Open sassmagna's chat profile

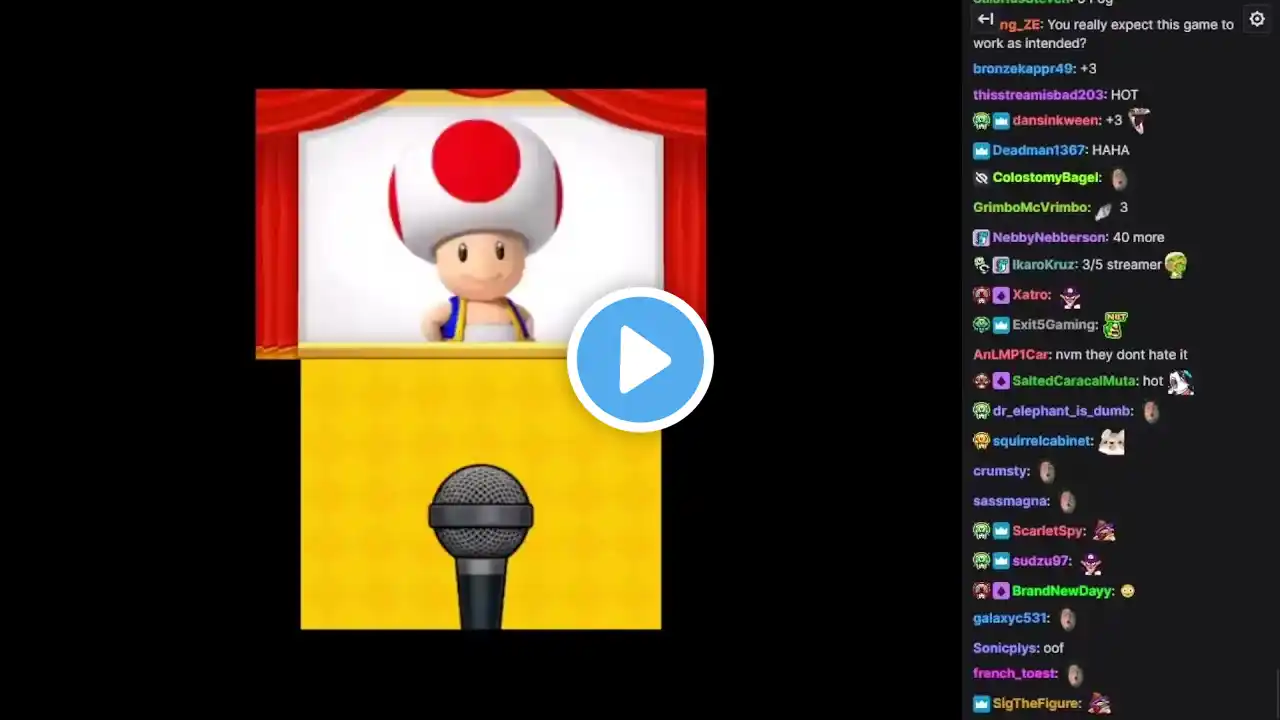click(1011, 501)
